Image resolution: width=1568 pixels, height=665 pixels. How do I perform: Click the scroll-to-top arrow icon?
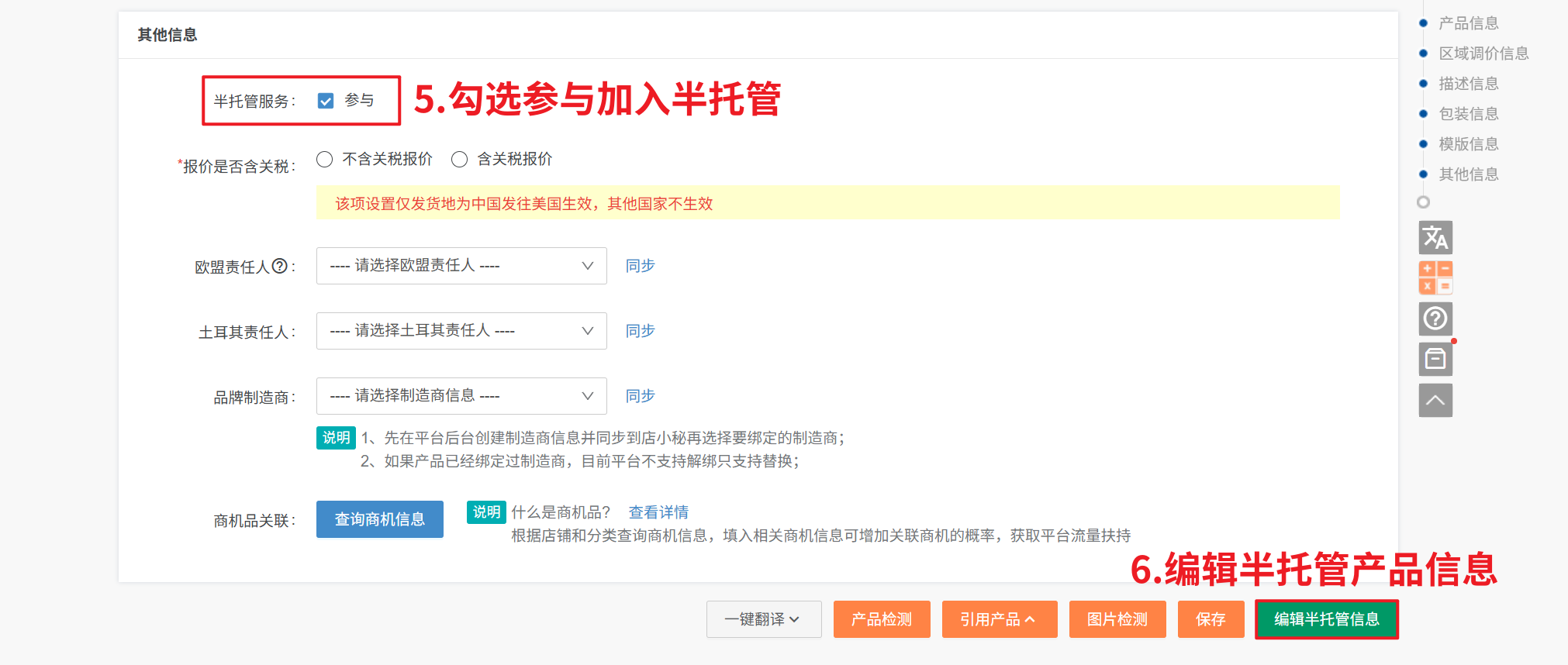click(x=1435, y=400)
